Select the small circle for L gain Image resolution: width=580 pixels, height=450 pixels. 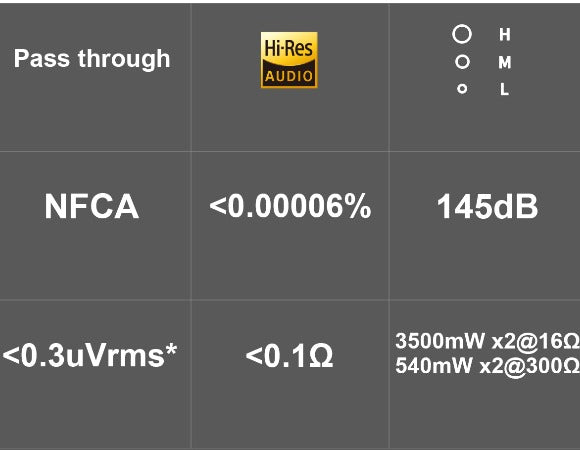(462, 89)
